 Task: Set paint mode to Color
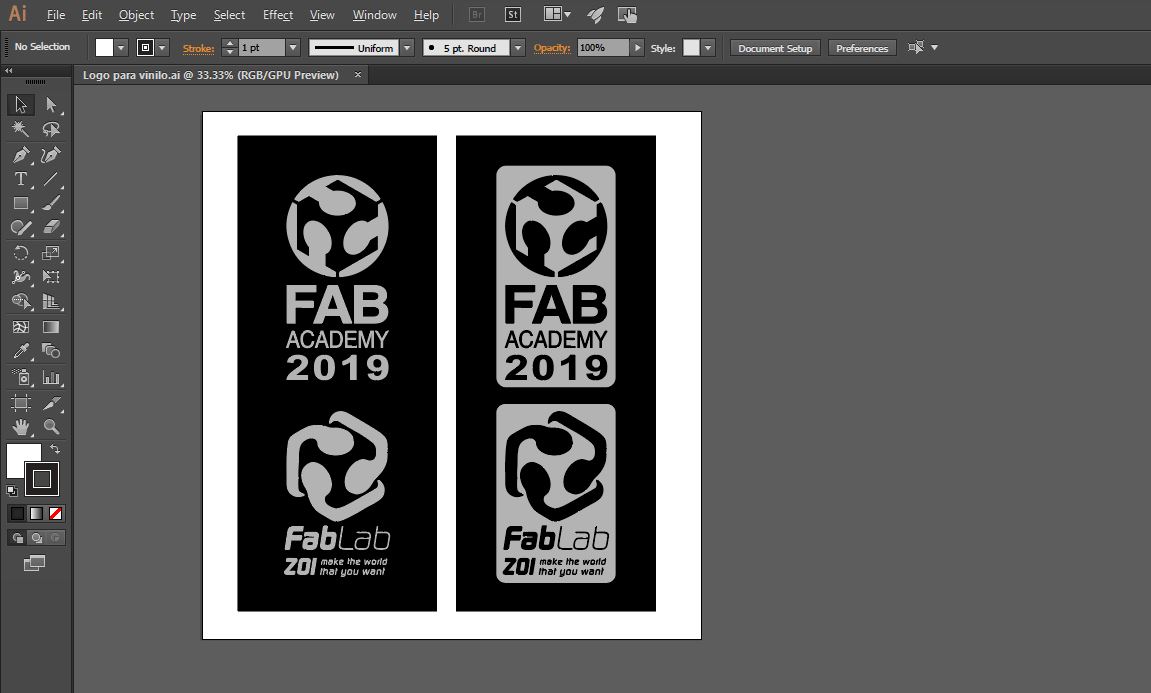(18, 513)
